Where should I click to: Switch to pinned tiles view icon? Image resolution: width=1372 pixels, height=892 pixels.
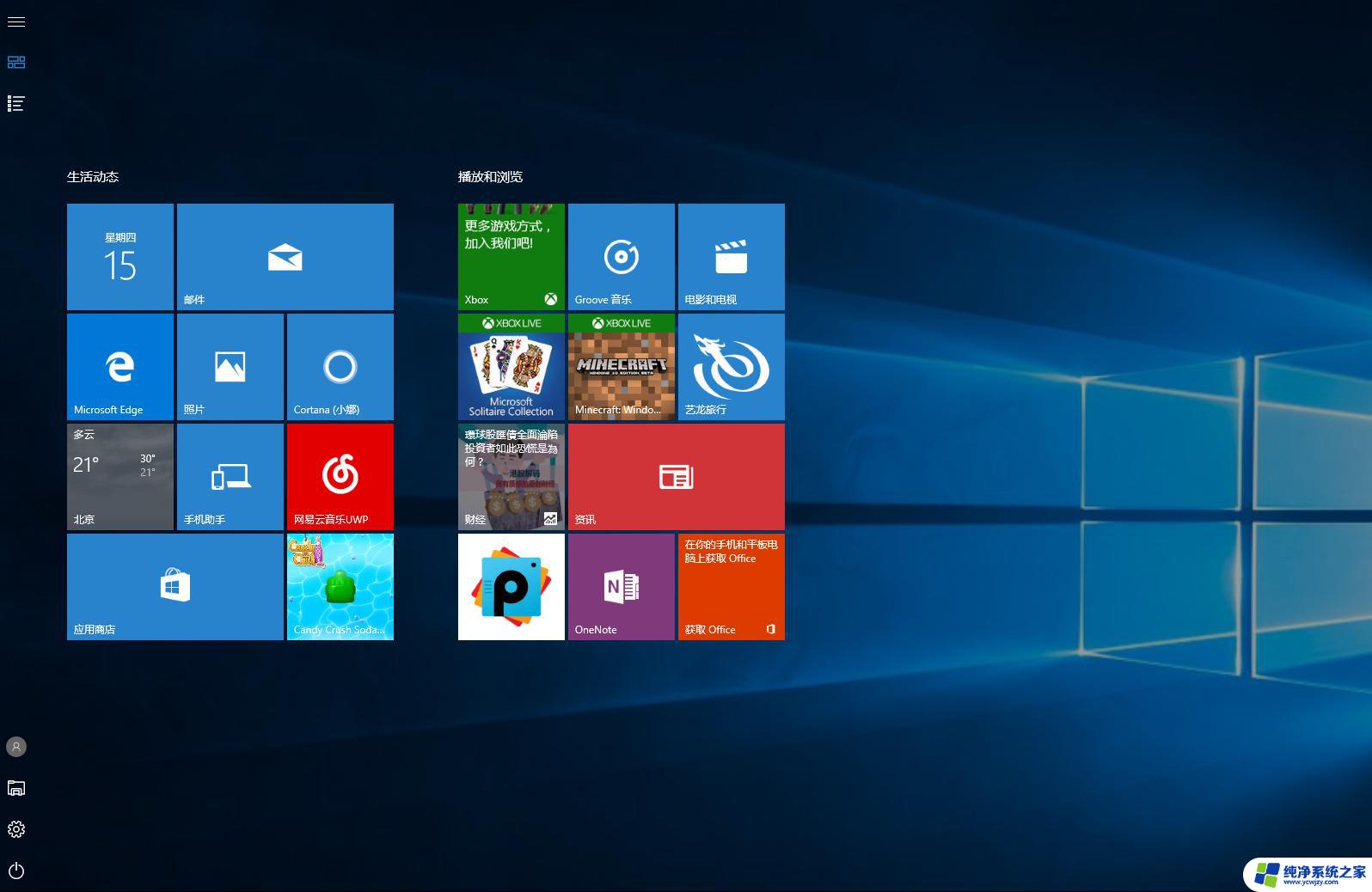16,62
